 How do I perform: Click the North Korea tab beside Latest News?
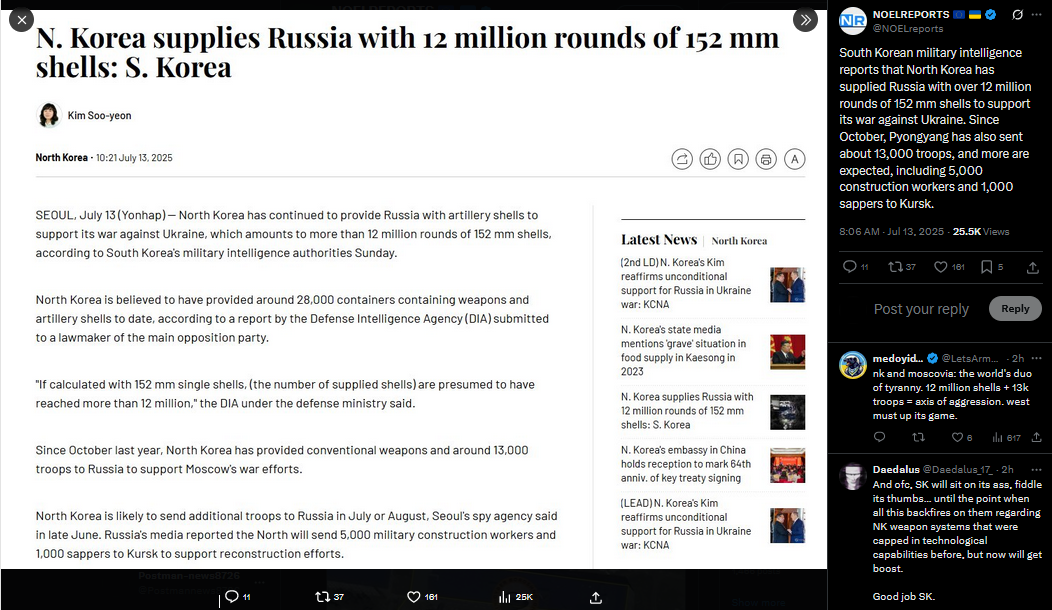(739, 241)
